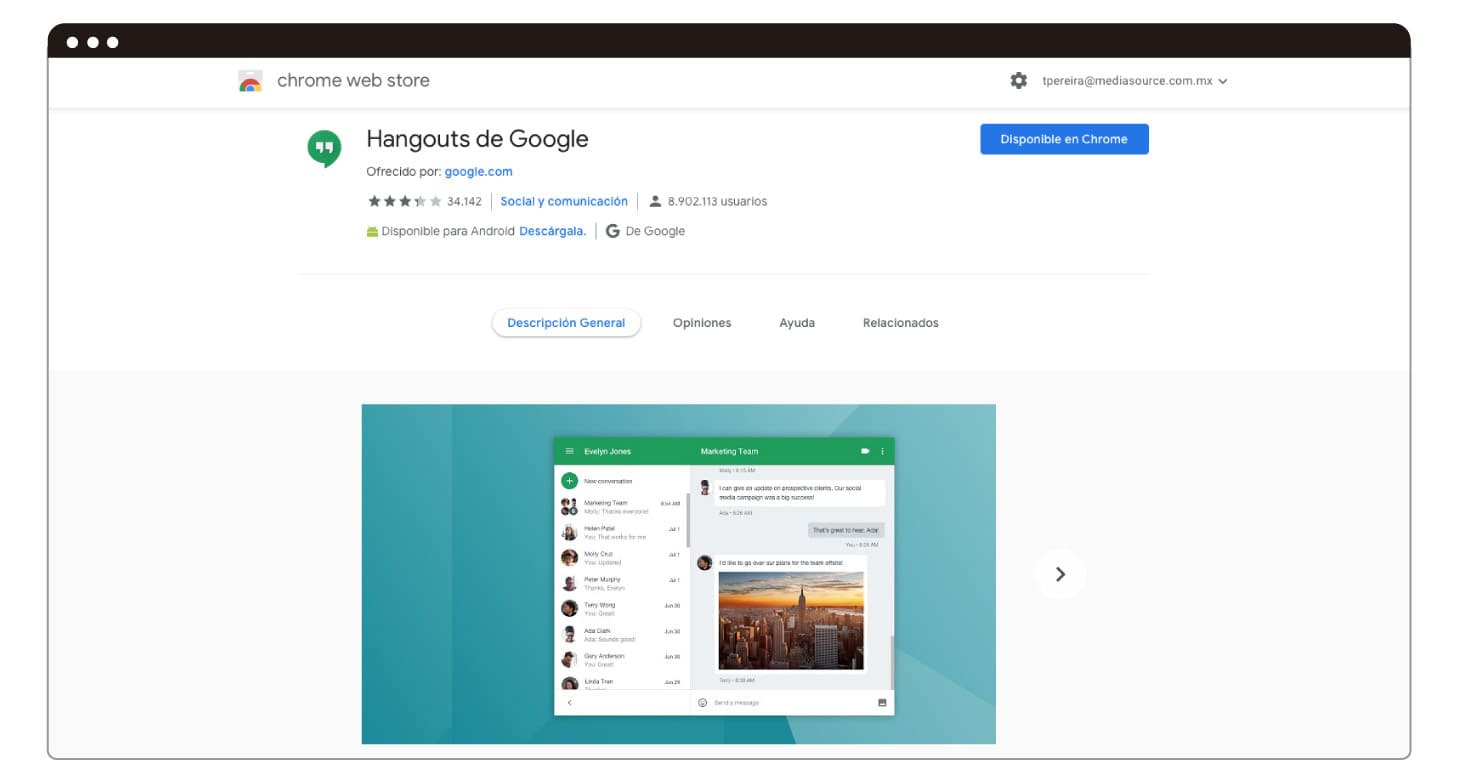Click the green Hangouts app icon

pos(324,148)
